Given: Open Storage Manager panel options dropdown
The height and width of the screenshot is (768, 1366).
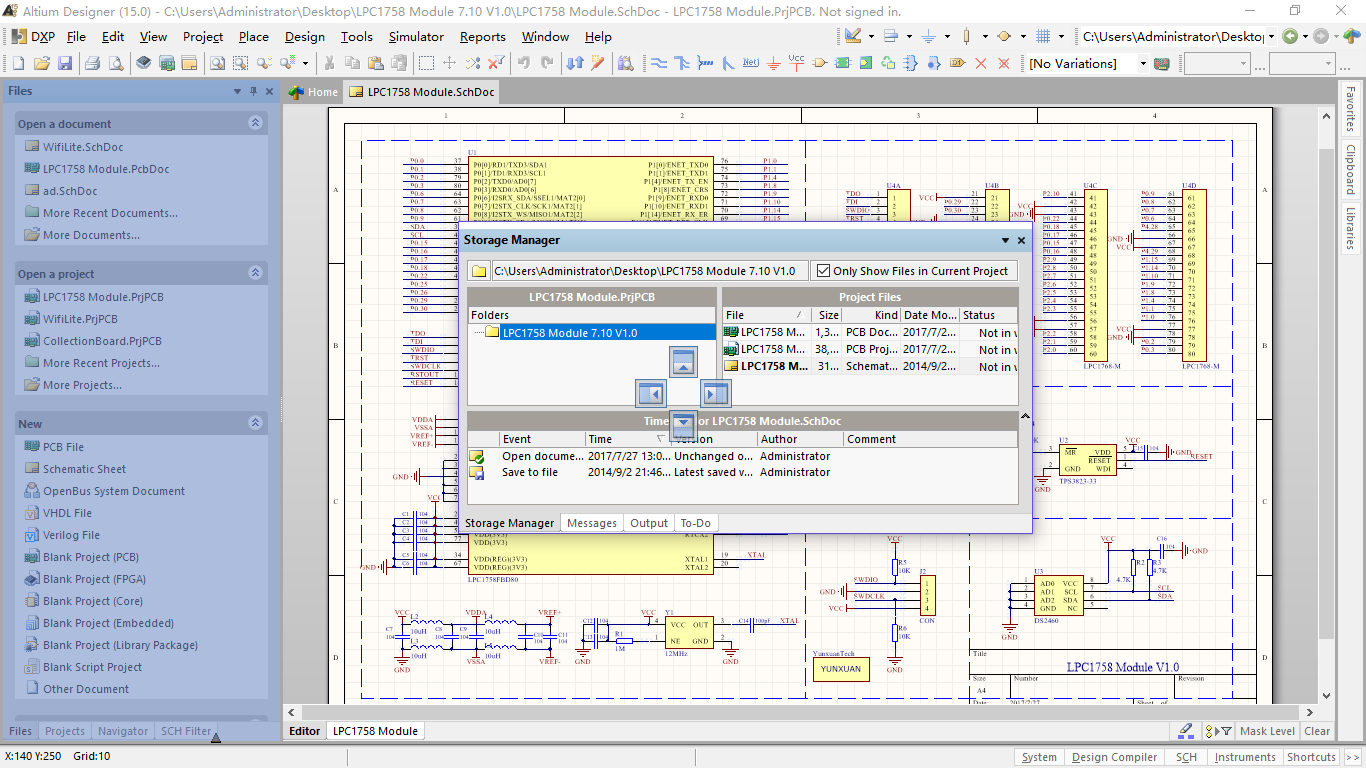Looking at the screenshot, I should [1006, 240].
